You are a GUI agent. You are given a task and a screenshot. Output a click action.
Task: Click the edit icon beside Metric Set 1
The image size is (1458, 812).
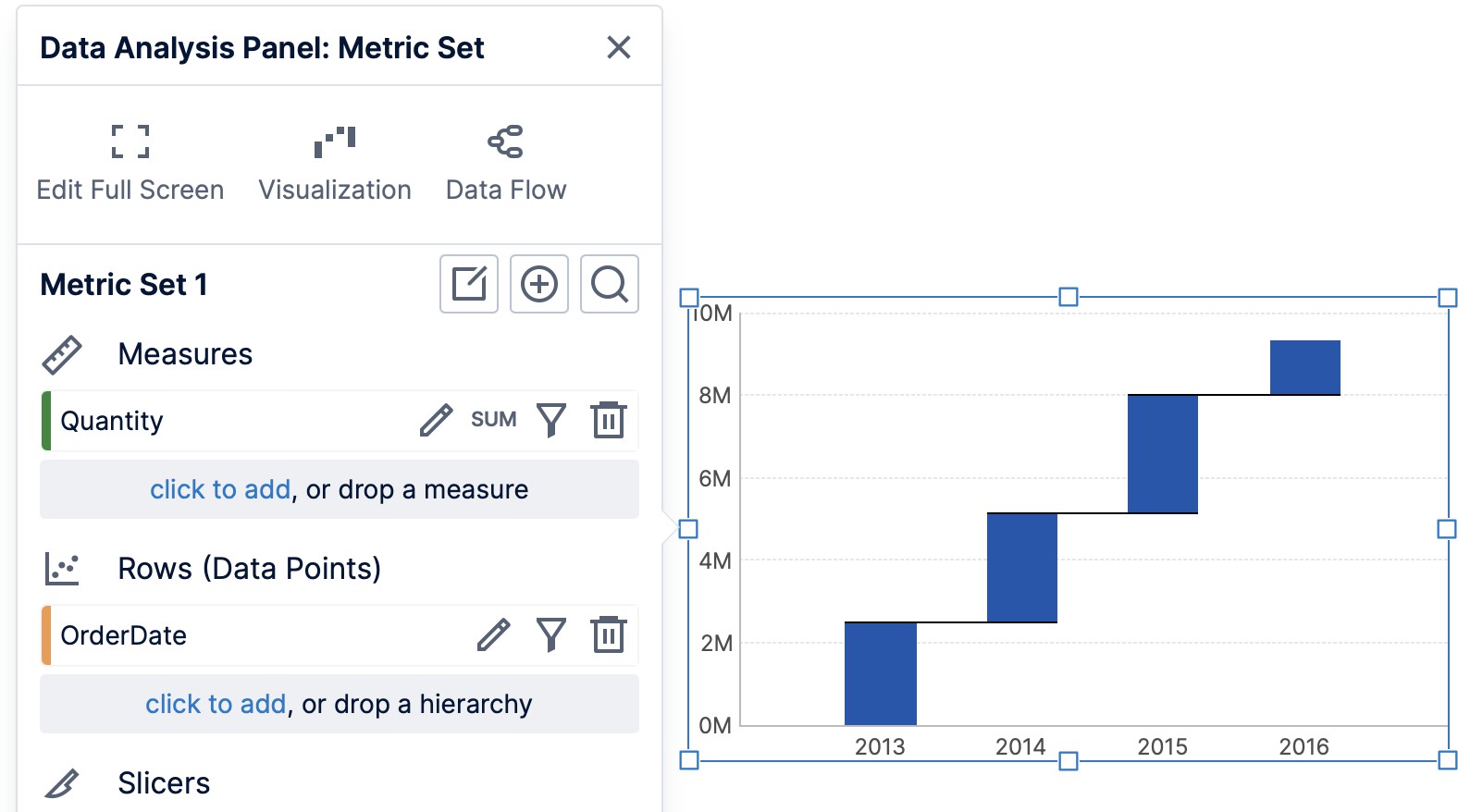click(467, 285)
